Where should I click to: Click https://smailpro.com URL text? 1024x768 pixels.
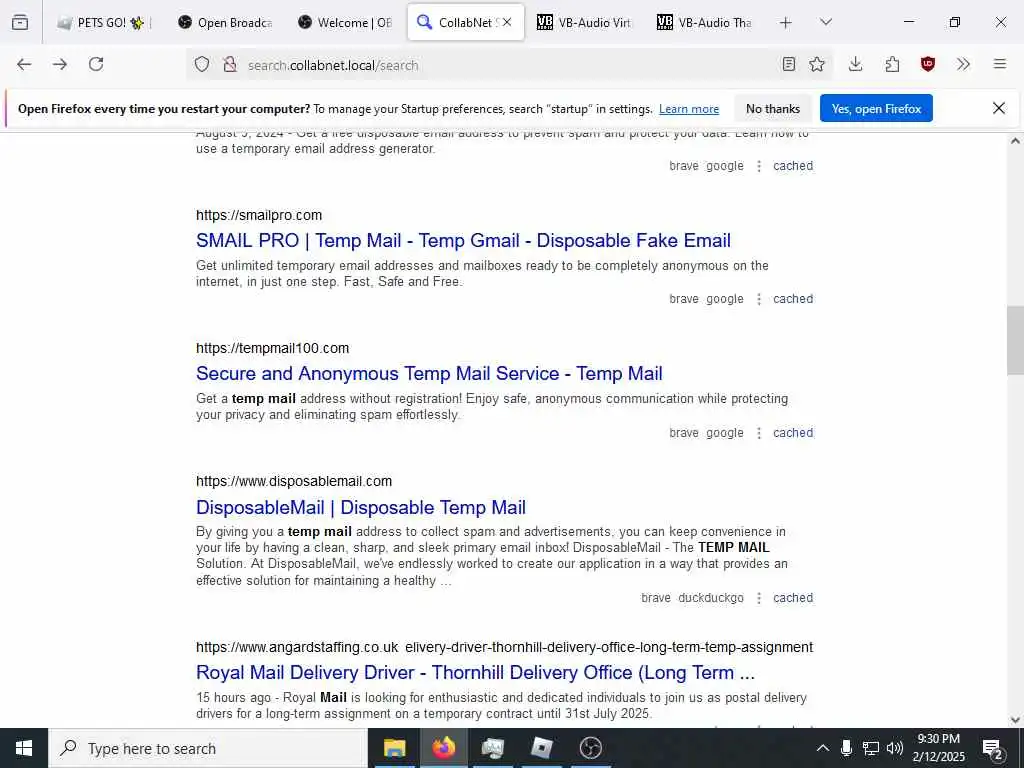point(259,216)
